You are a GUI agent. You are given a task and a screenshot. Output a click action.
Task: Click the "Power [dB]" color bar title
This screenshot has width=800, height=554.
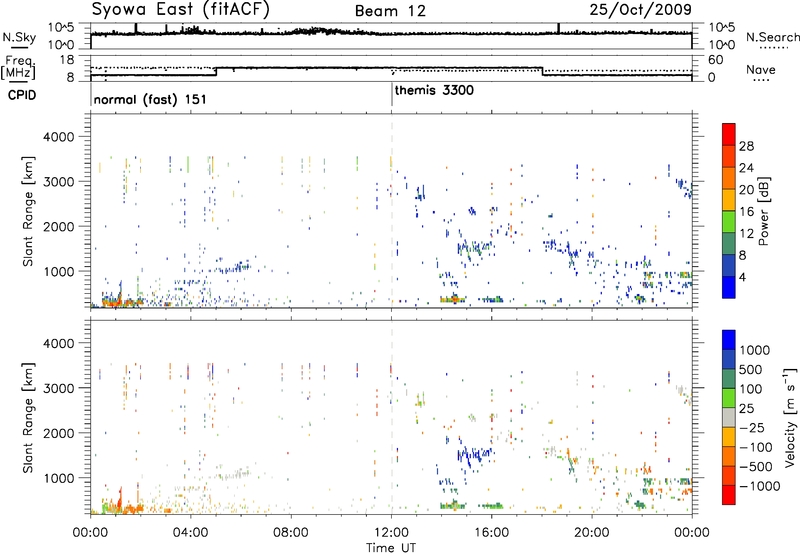pos(763,211)
